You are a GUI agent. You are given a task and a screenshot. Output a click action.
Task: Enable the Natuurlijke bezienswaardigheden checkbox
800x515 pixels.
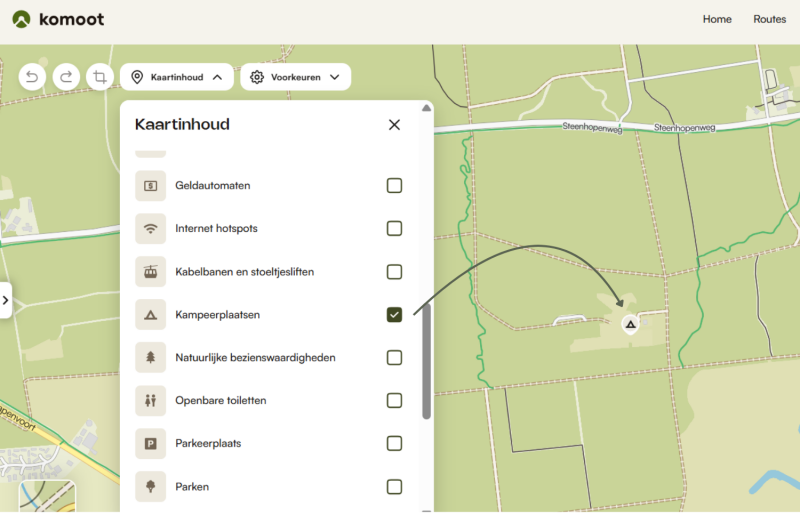tap(394, 358)
